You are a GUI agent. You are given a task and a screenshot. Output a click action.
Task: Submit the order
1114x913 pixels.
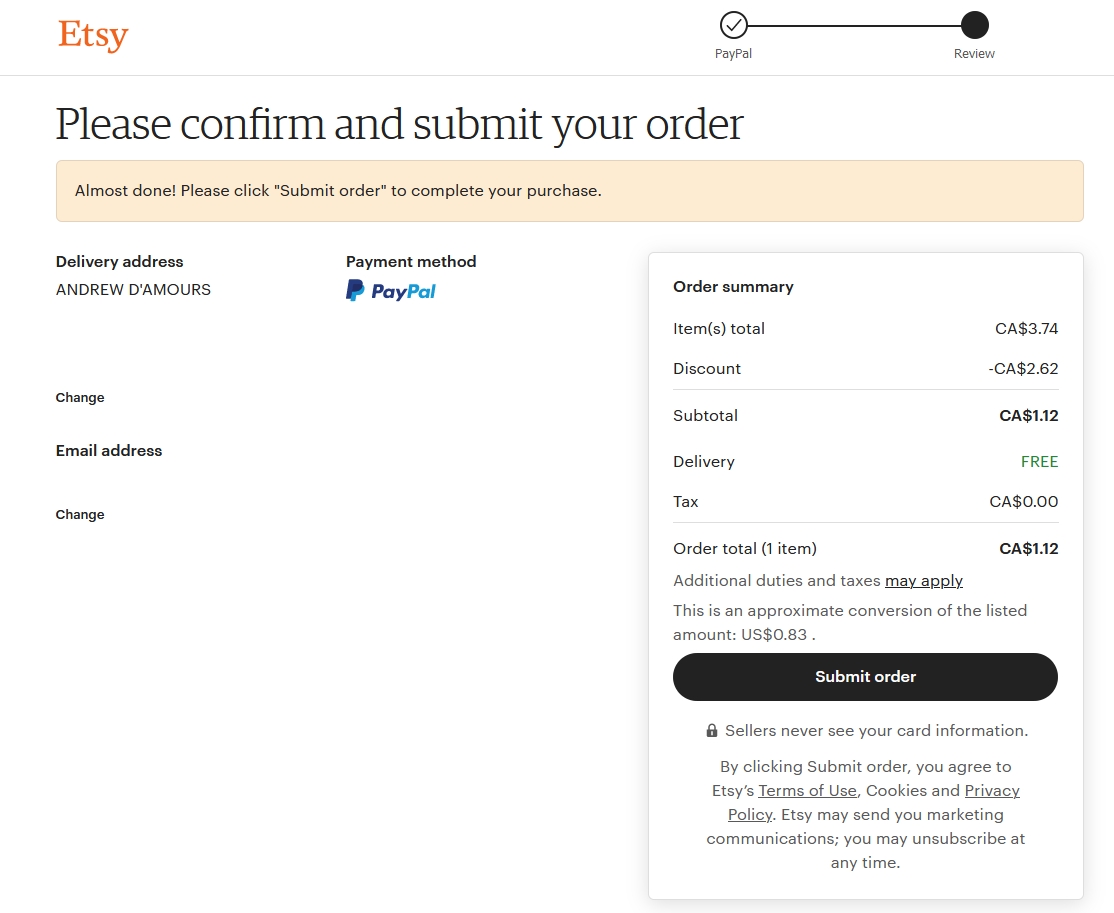(x=865, y=676)
